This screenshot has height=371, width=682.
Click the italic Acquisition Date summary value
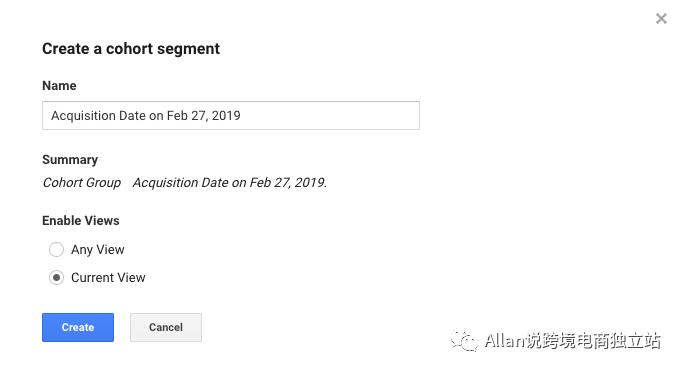(230, 183)
